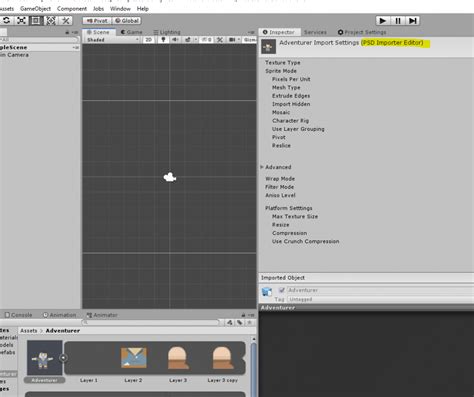This screenshot has height=397, width=474.
Task: Click the Hierarchy search field
Action: [x=39, y=40]
